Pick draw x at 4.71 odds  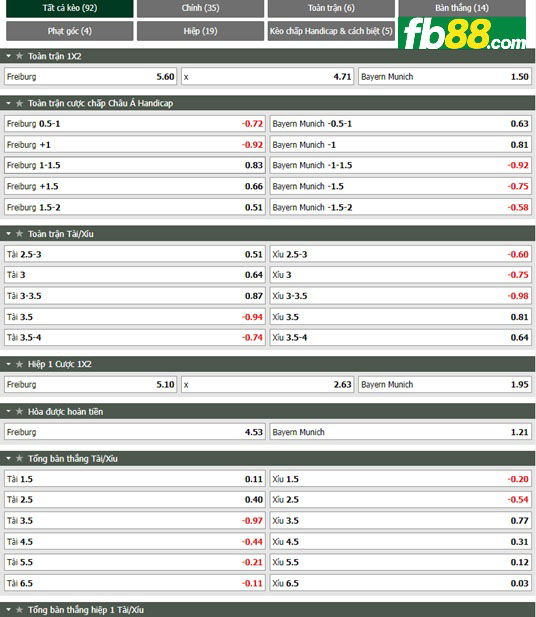pos(268,77)
